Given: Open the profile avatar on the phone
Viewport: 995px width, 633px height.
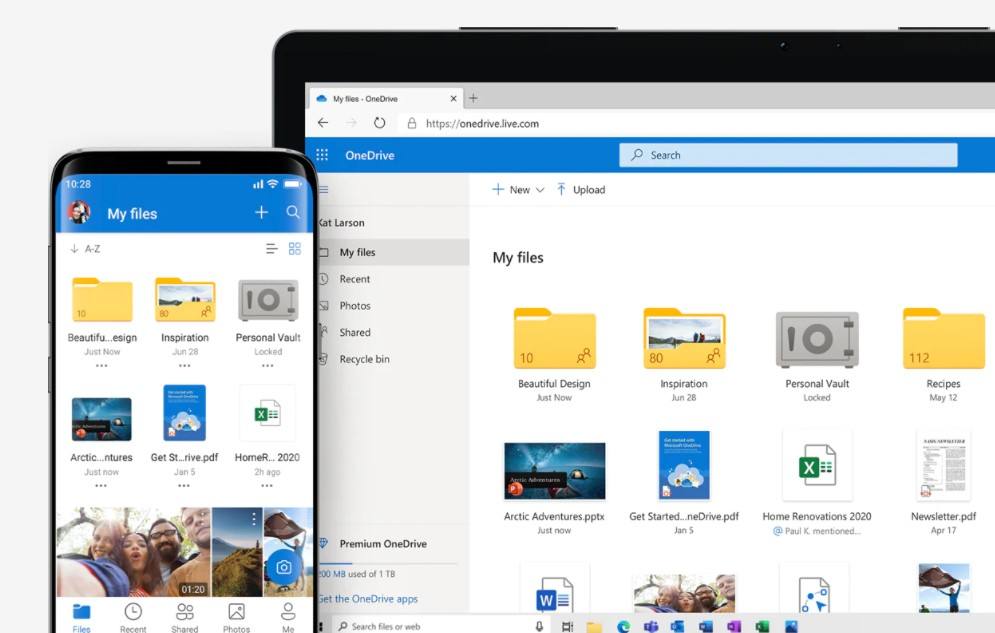Looking at the screenshot, I should tap(79, 212).
